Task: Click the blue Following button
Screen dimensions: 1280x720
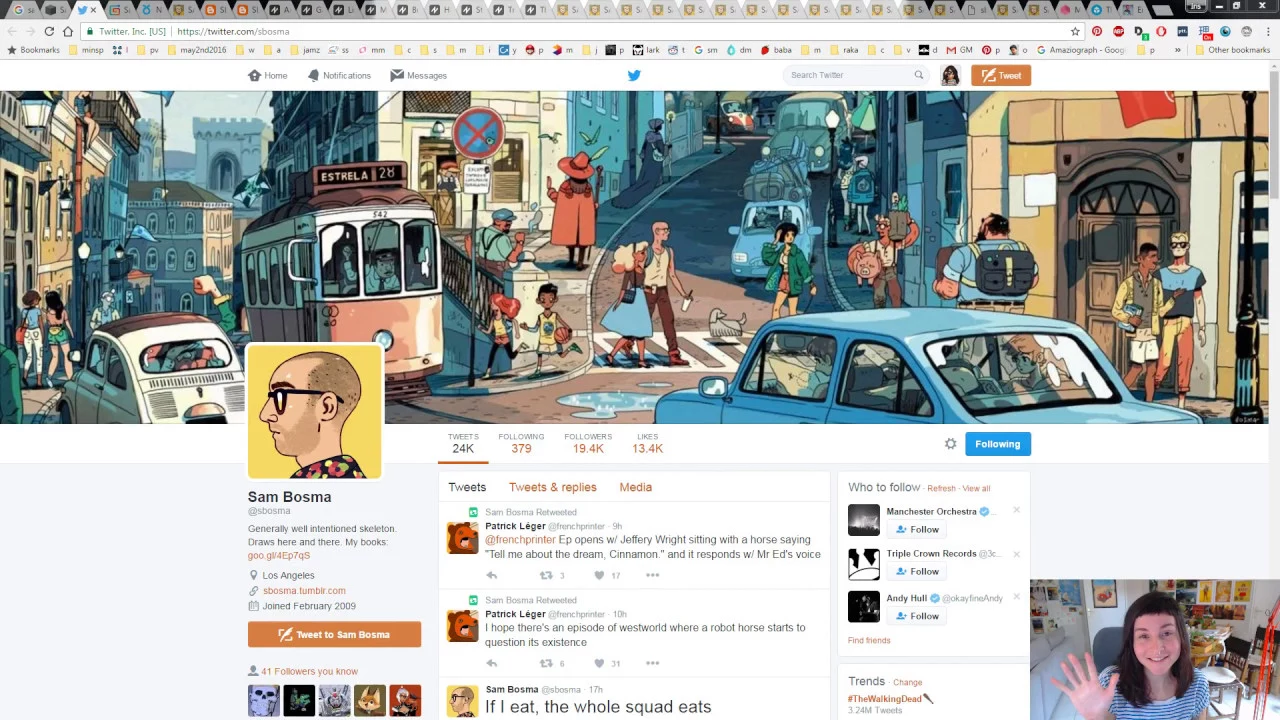Action: [x=998, y=444]
